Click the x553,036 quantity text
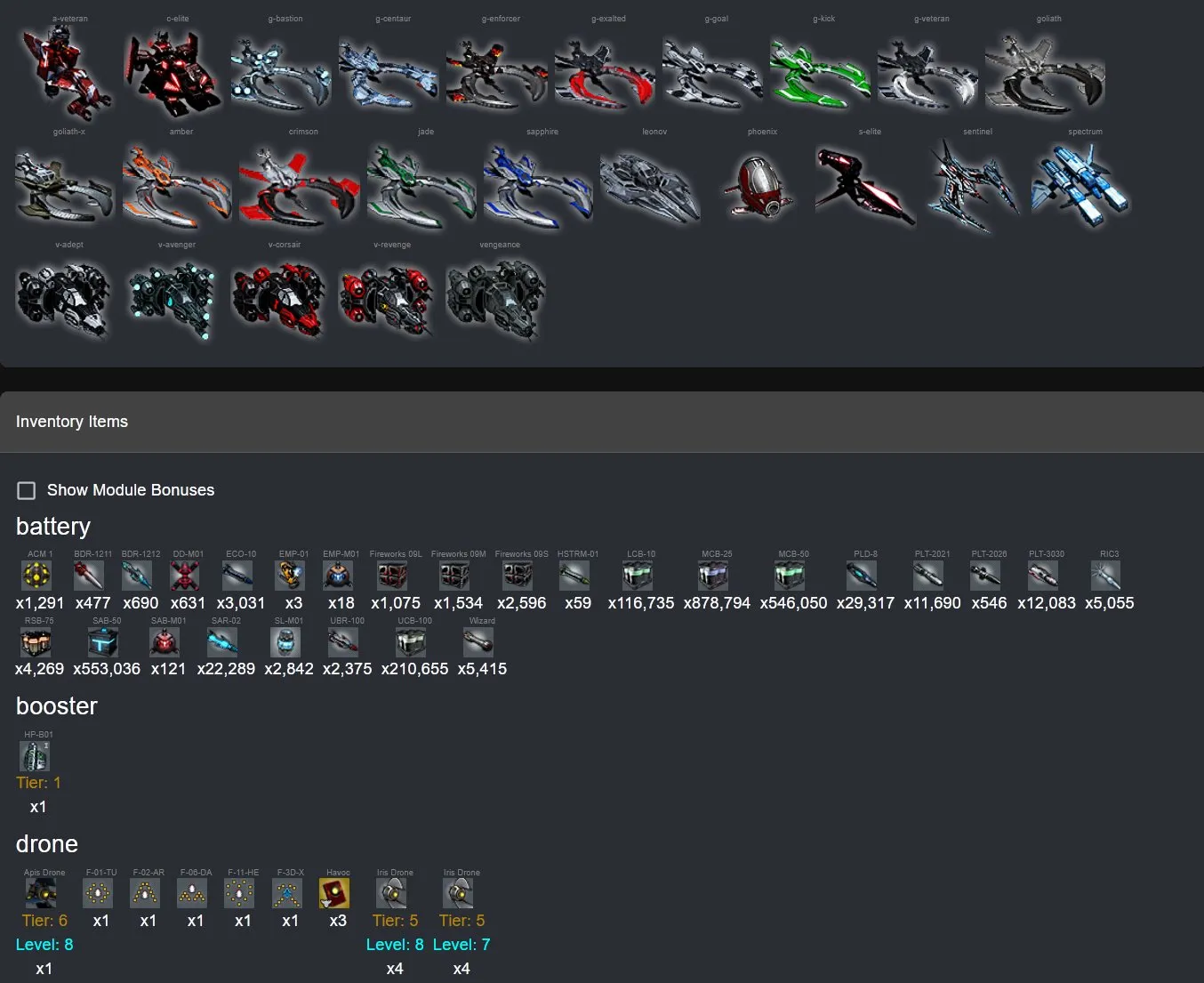 tap(107, 669)
